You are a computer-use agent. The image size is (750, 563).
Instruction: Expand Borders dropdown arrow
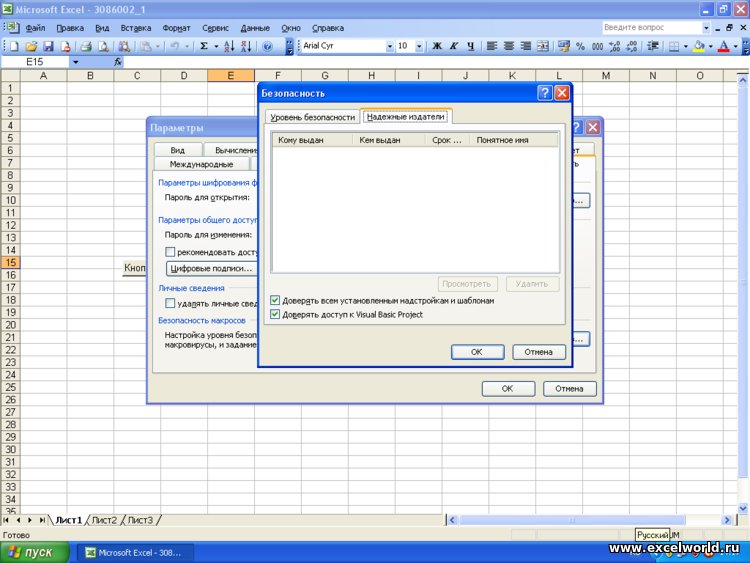point(685,46)
